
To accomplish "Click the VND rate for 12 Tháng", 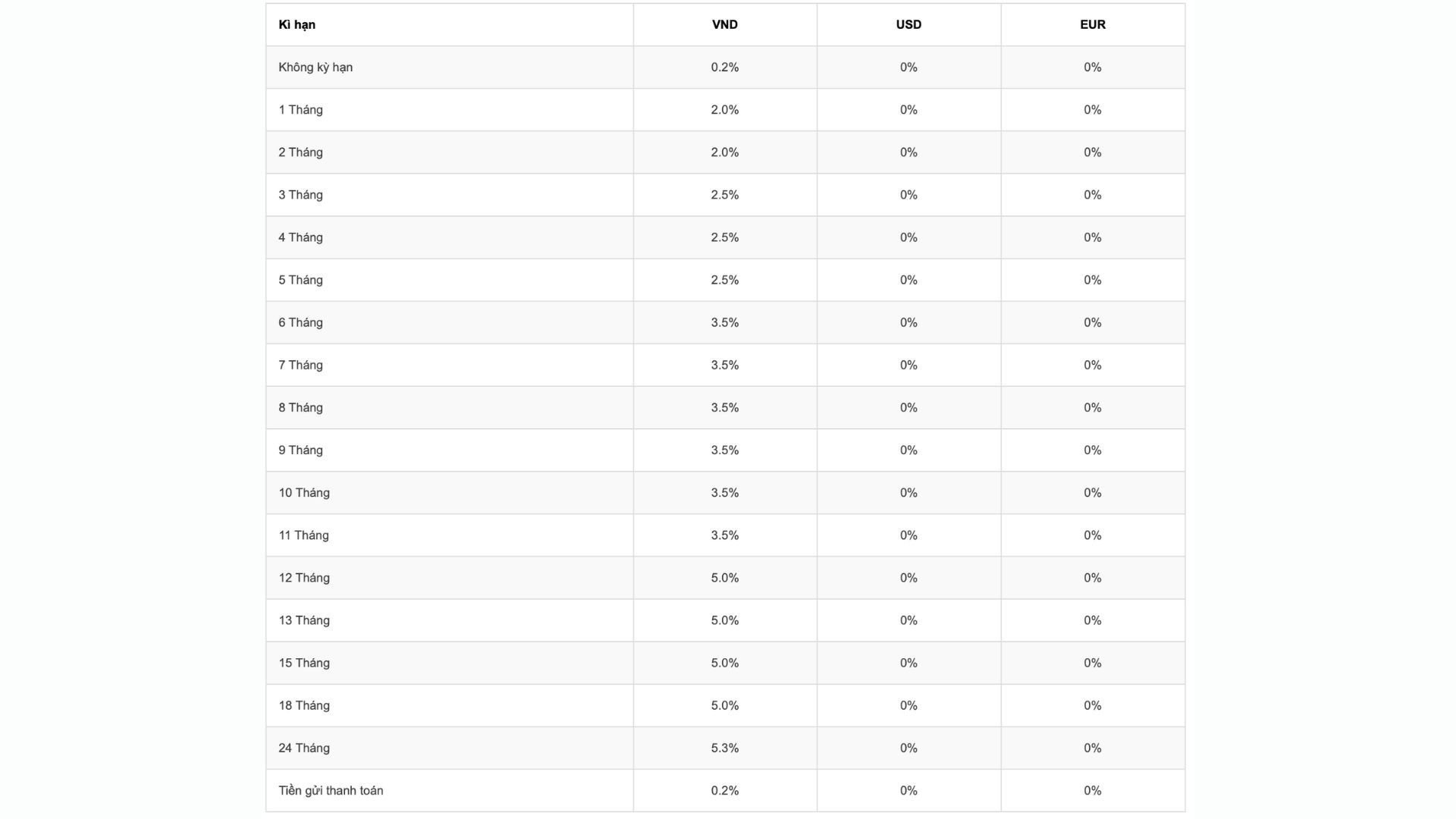I will 724,578.
